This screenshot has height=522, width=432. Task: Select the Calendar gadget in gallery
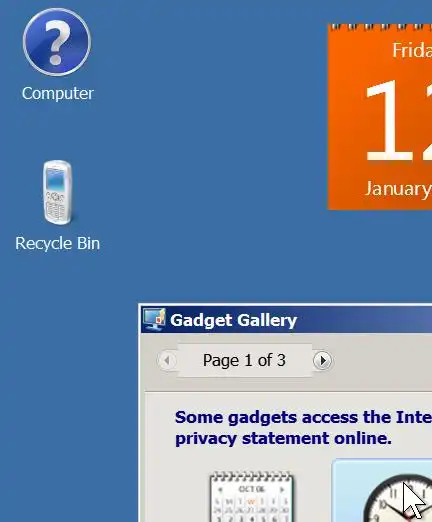click(x=251, y=497)
